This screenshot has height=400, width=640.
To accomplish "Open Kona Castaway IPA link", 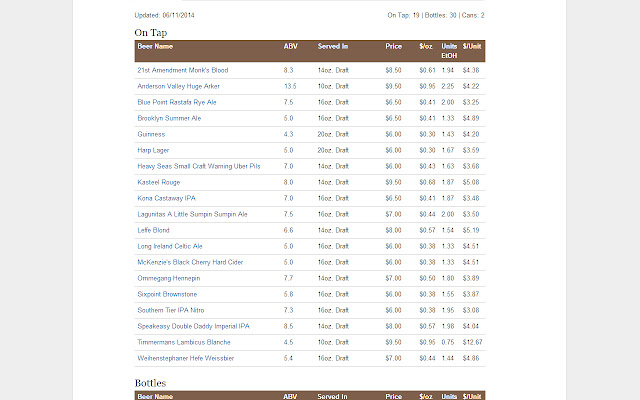I will [167, 198].
